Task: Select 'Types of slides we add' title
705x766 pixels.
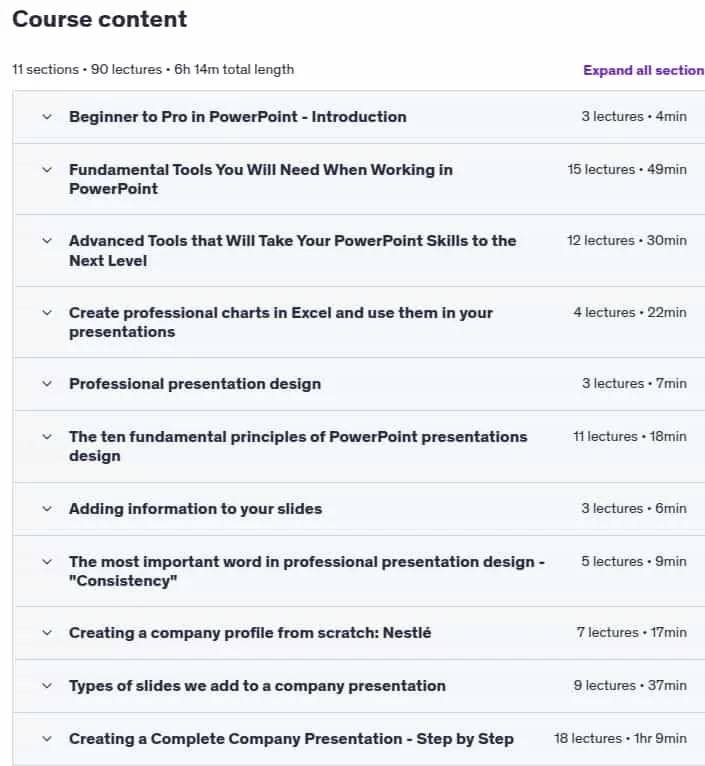Action: point(257,686)
